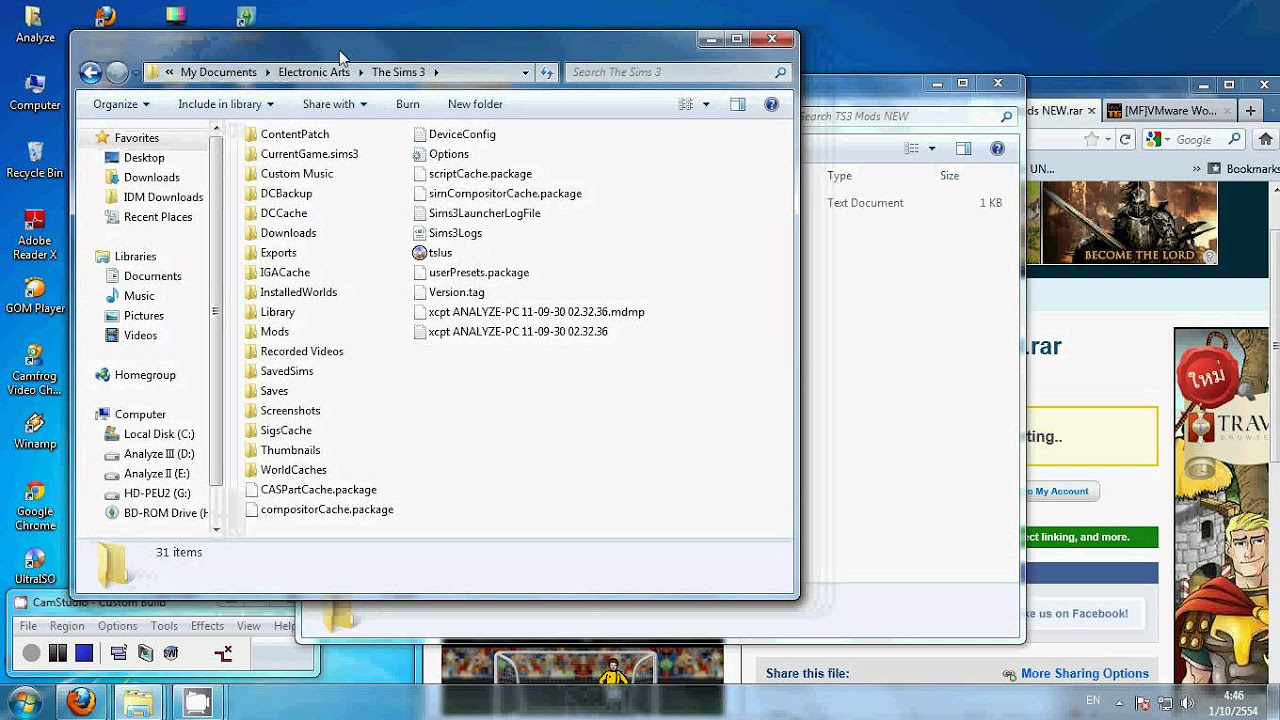Click the Burn toolbar button

pos(407,104)
